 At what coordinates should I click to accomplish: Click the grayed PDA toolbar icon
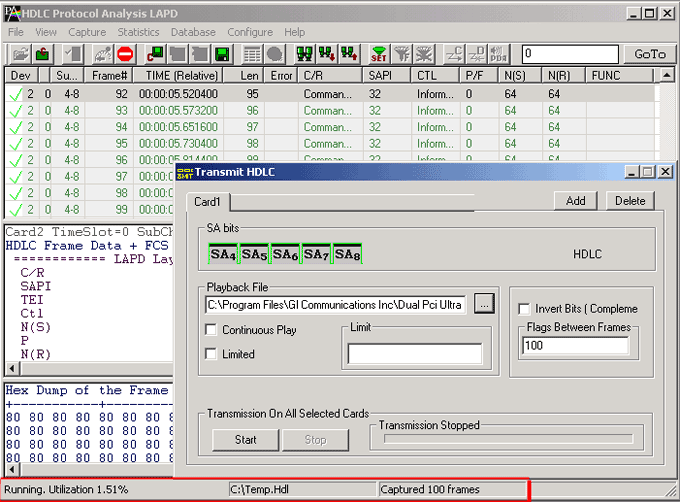coord(499,55)
